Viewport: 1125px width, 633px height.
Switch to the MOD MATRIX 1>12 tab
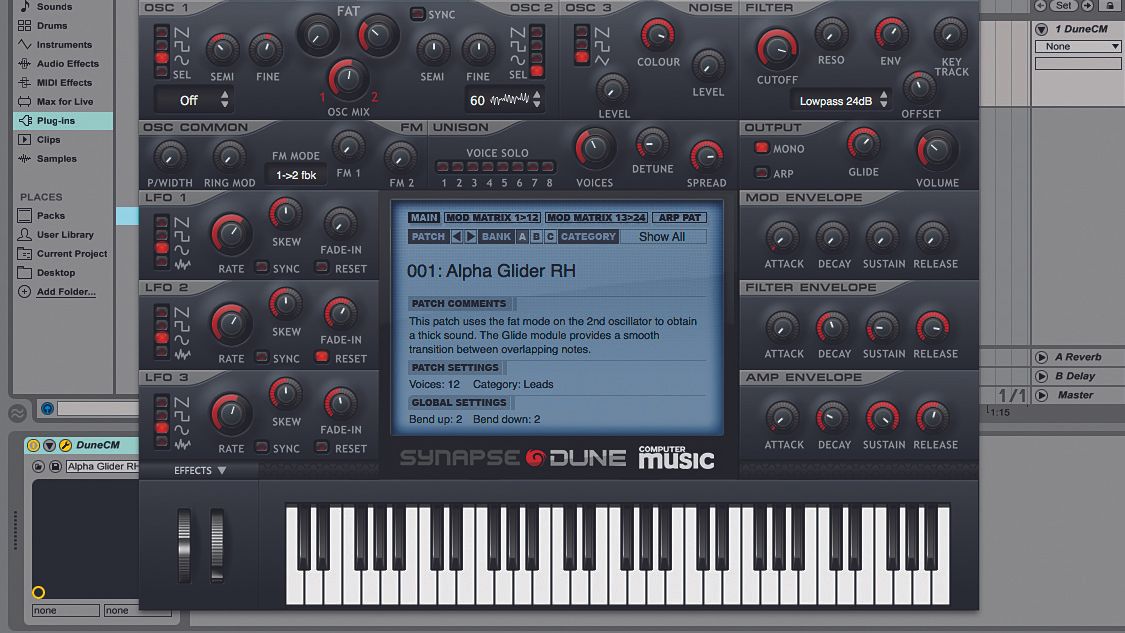pyautogui.click(x=492, y=217)
